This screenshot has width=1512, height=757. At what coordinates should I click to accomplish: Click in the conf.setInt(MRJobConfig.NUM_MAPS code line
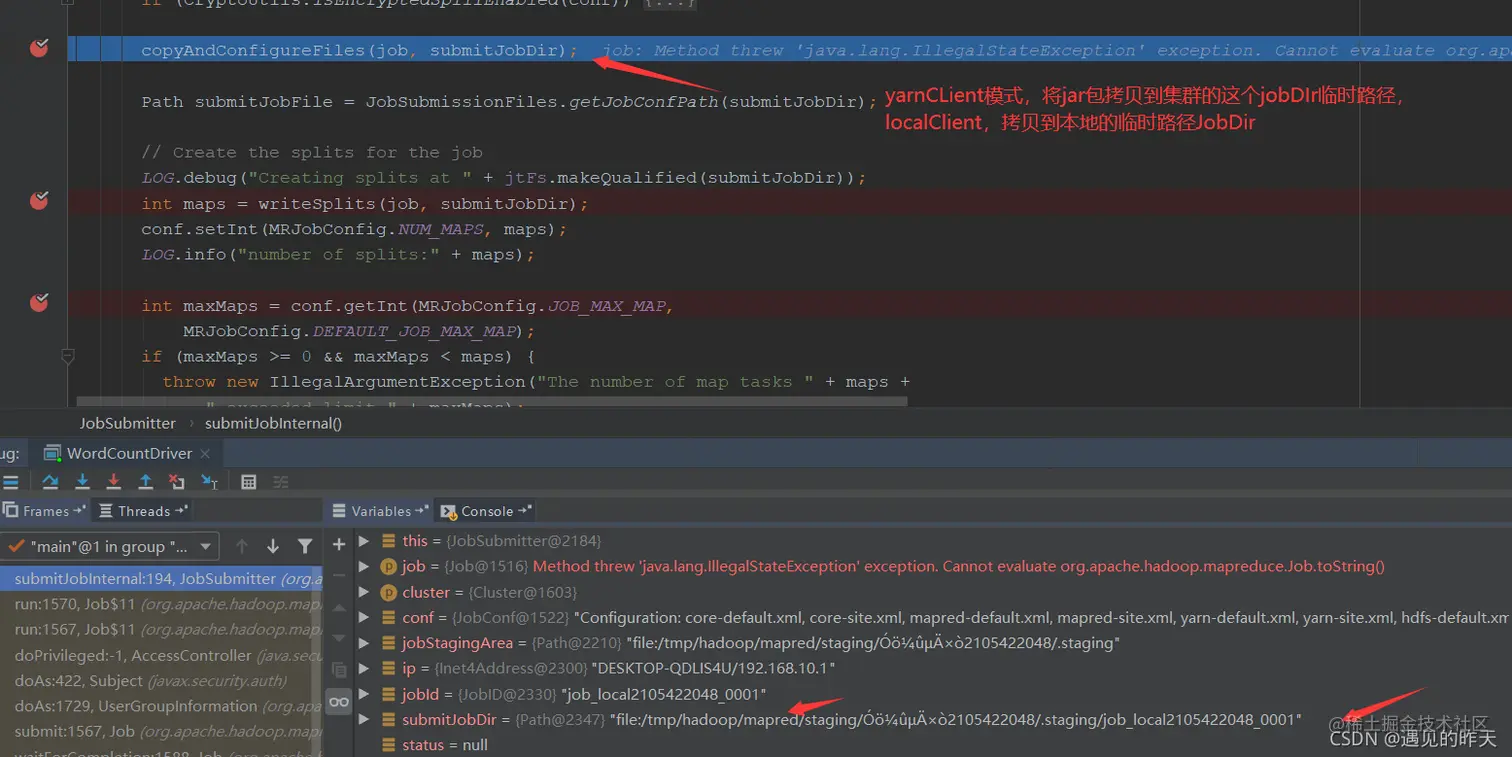(x=354, y=229)
